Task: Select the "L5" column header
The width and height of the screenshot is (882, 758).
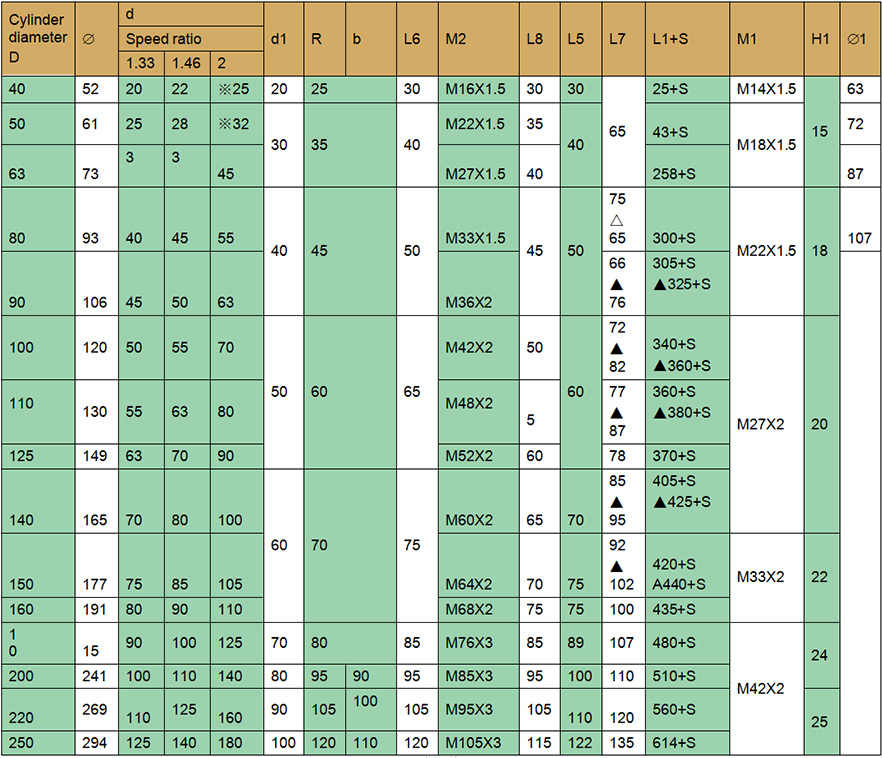Action: tap(581, 39)
